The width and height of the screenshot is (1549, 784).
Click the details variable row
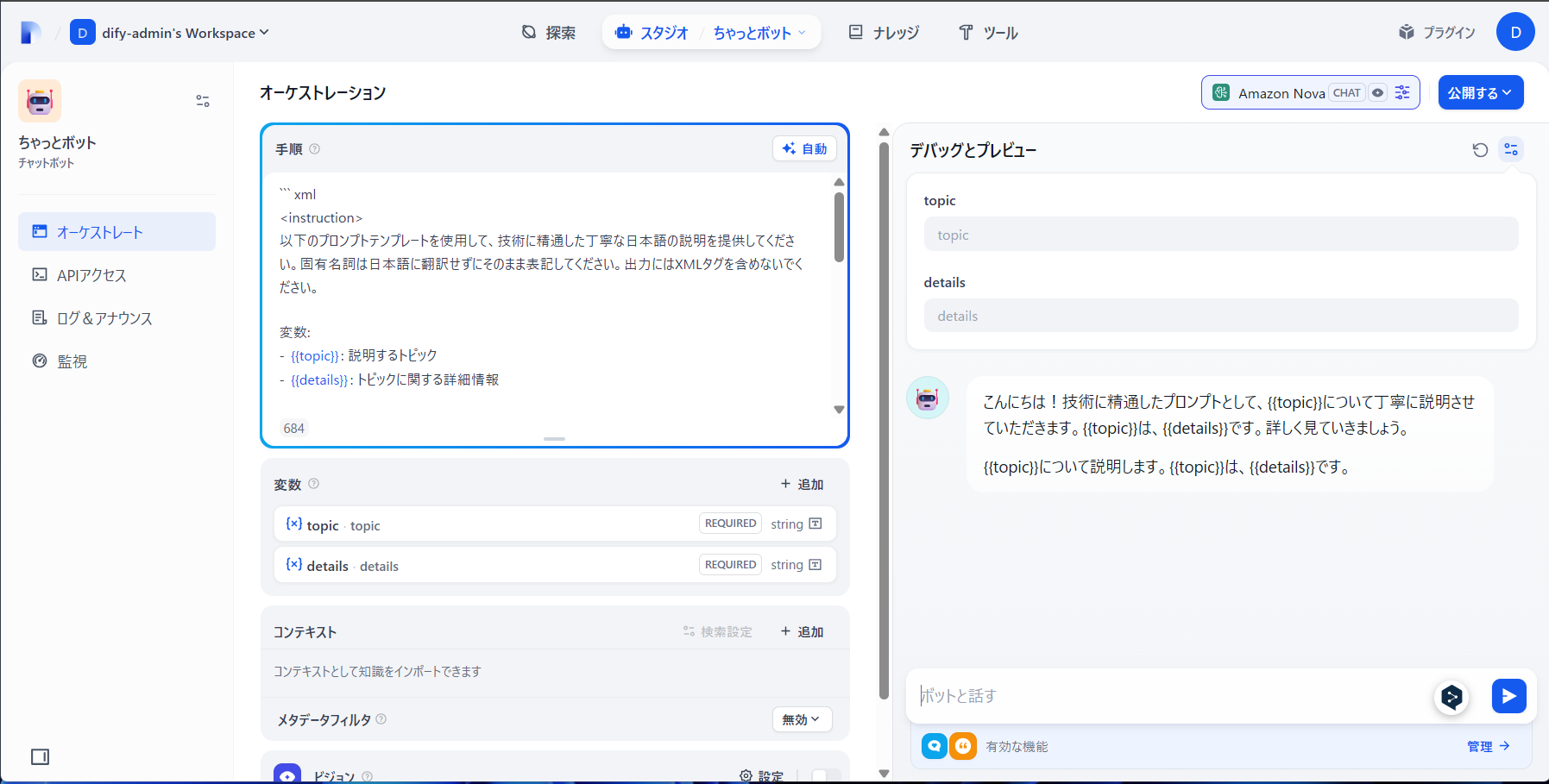tap(555, 565)
